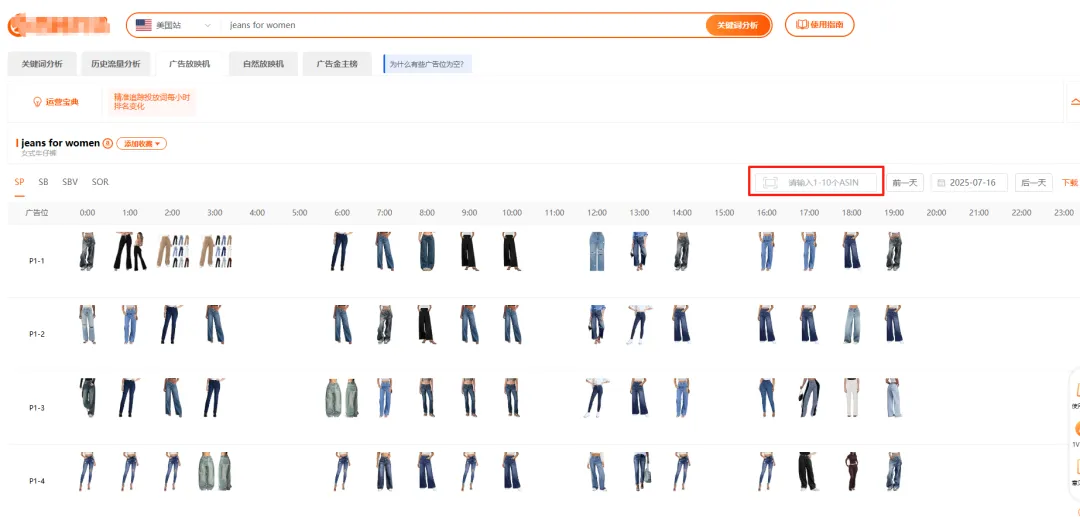
Task: Click the ASIN input field
Action: point(817,182)
